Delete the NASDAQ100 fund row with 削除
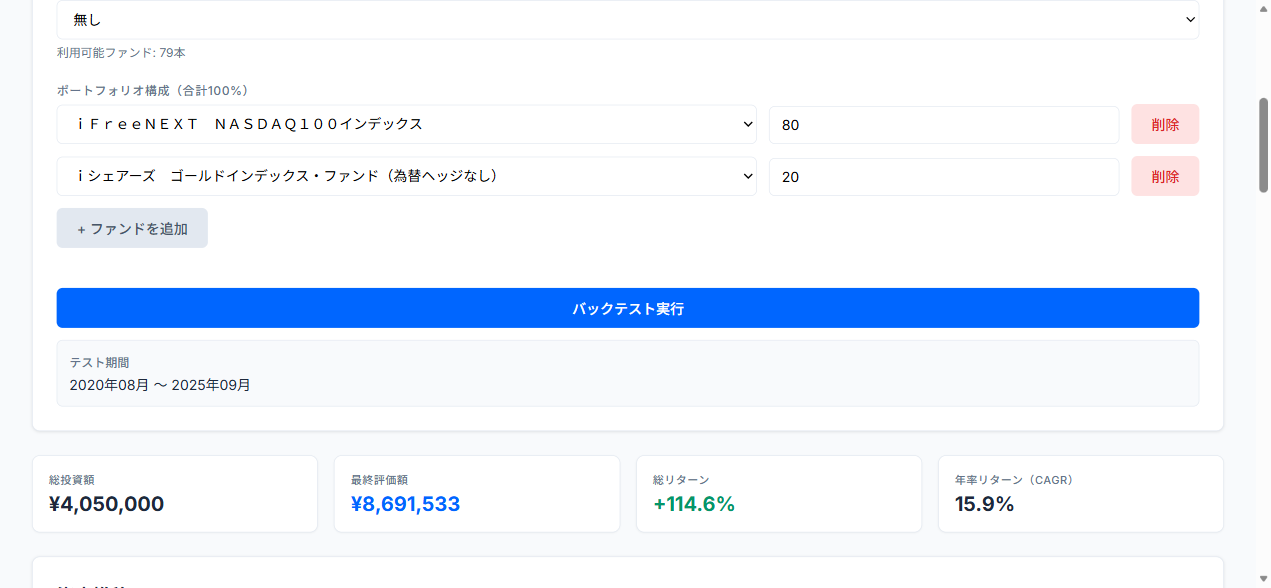This screenshot has height=588, width=1271. coord(1165,124)
